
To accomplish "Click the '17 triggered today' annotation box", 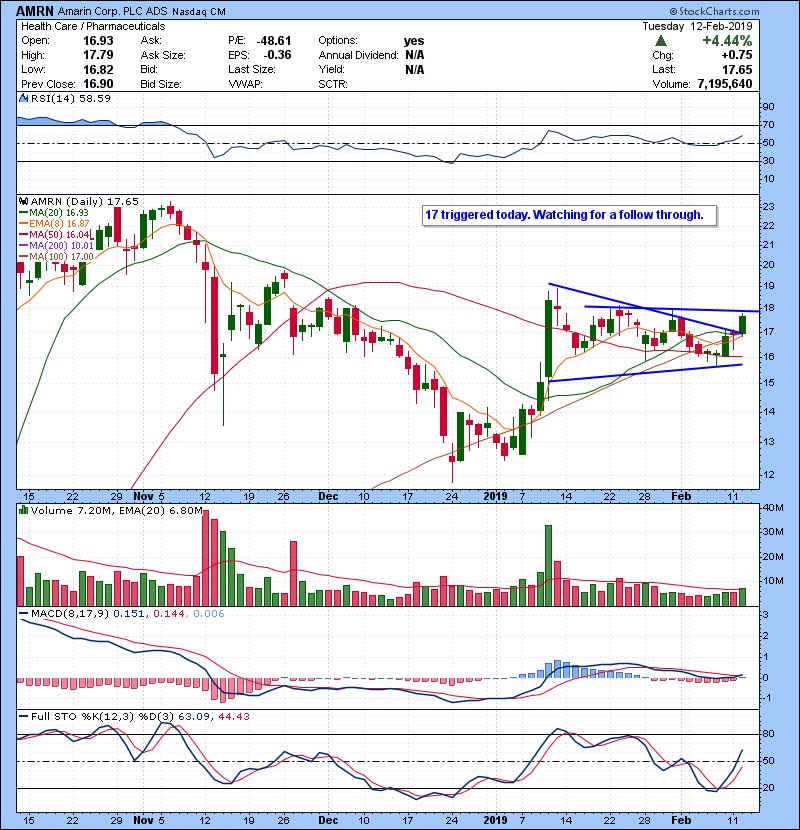I will pyautogui.click(x=569, y=215).
